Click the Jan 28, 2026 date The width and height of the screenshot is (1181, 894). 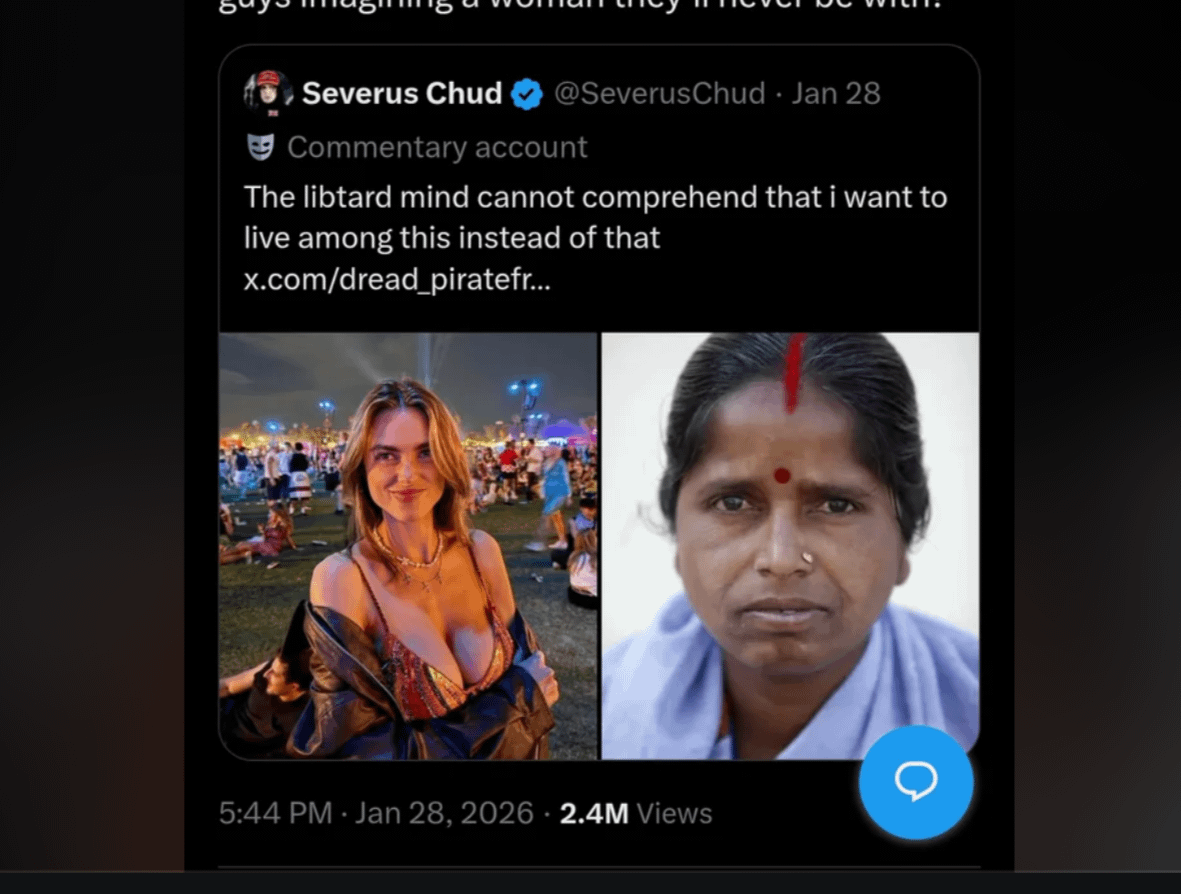pos(444,813)
